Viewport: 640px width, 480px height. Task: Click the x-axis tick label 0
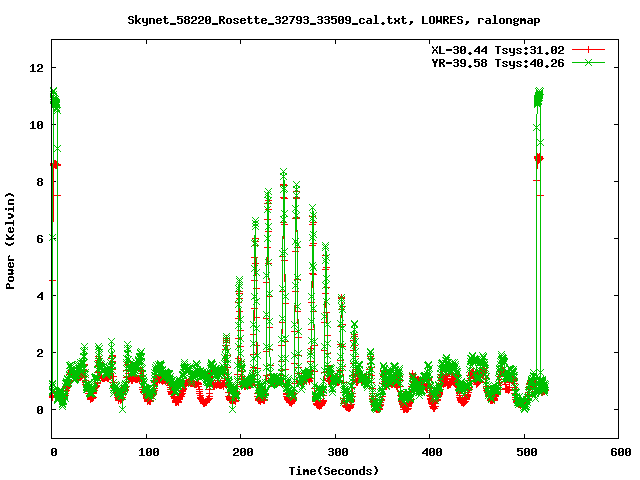53,452
